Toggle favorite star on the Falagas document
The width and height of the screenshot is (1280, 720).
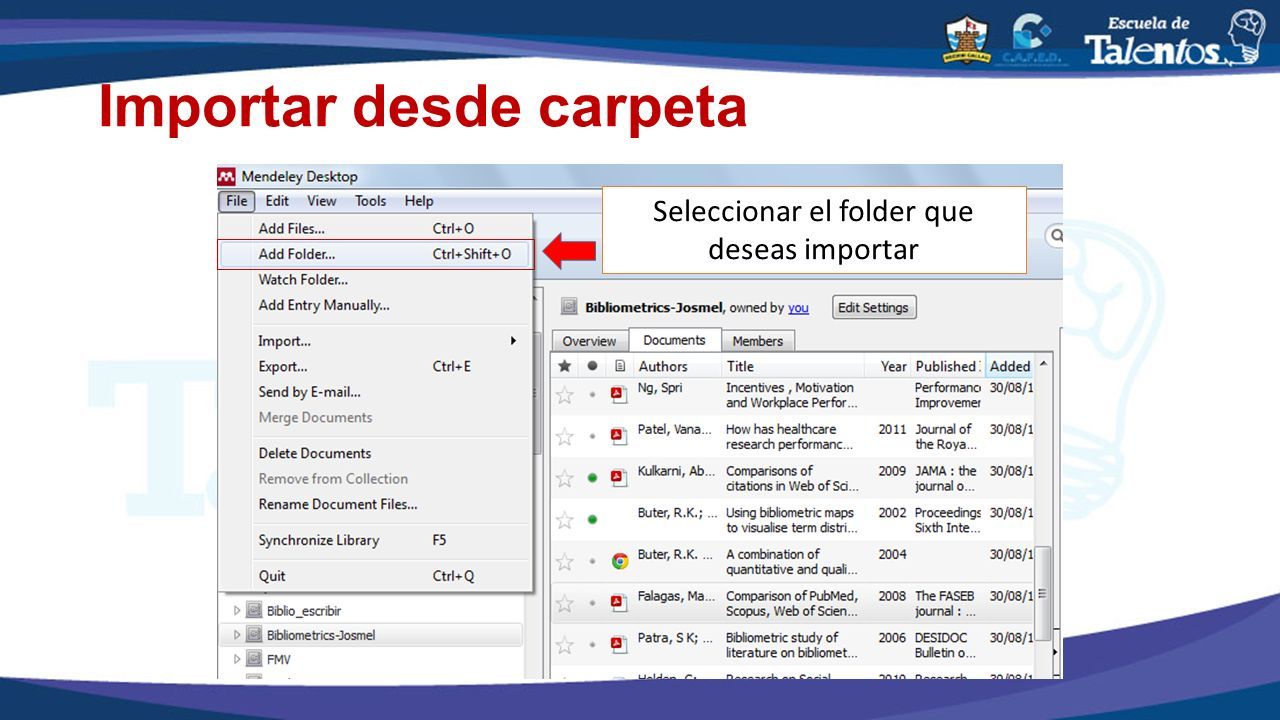(565, 604)
